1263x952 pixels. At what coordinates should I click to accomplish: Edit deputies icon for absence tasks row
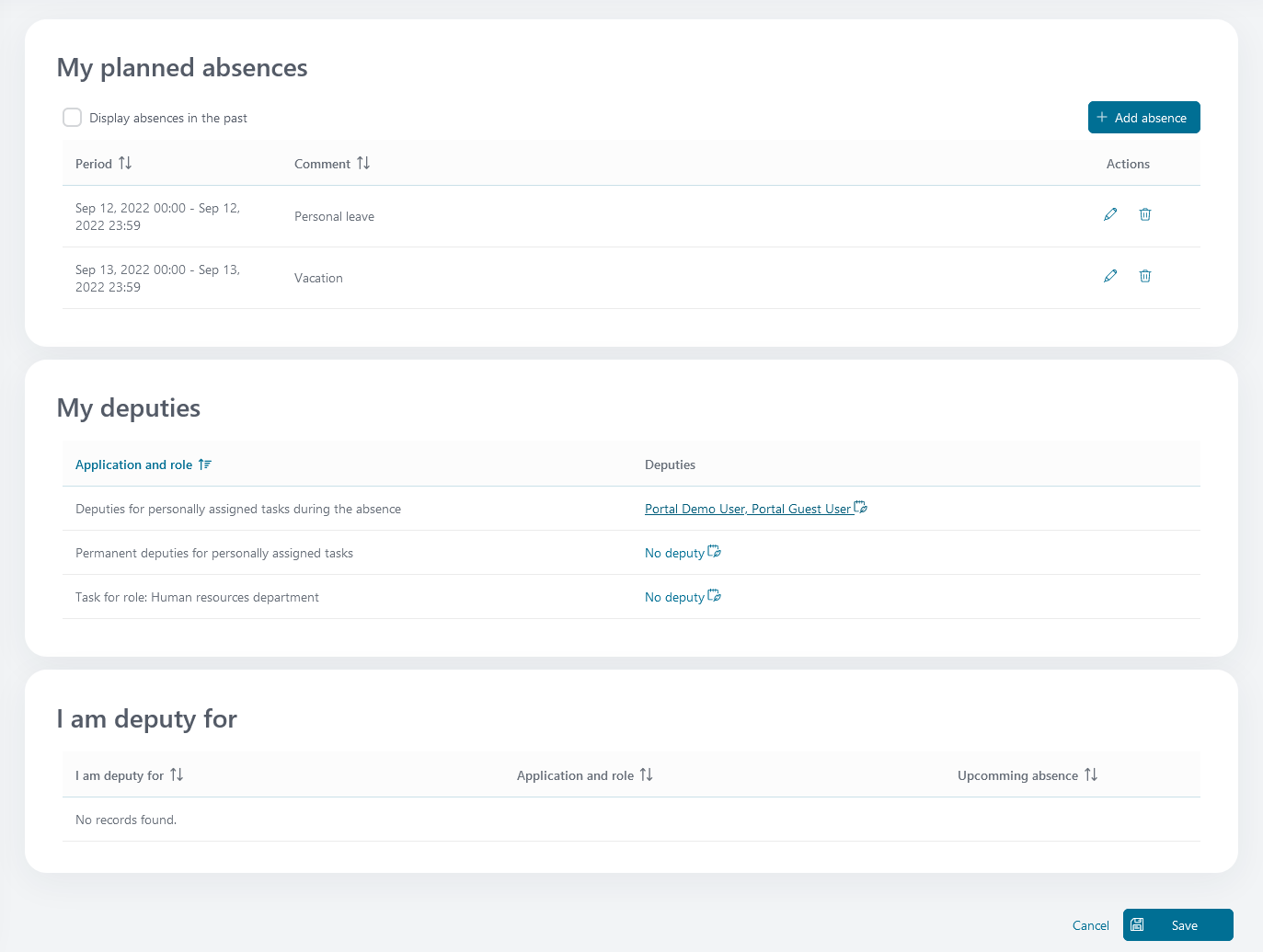(861, 507)
